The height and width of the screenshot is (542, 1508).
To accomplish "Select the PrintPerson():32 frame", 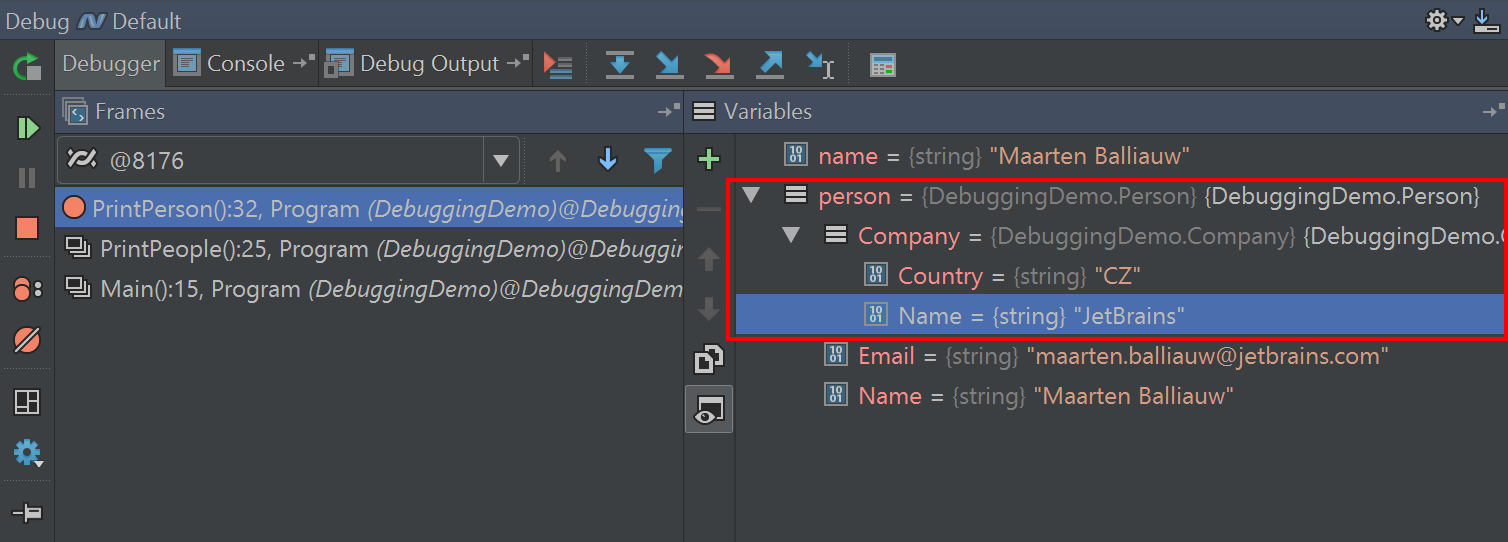I will pos(369,209).
